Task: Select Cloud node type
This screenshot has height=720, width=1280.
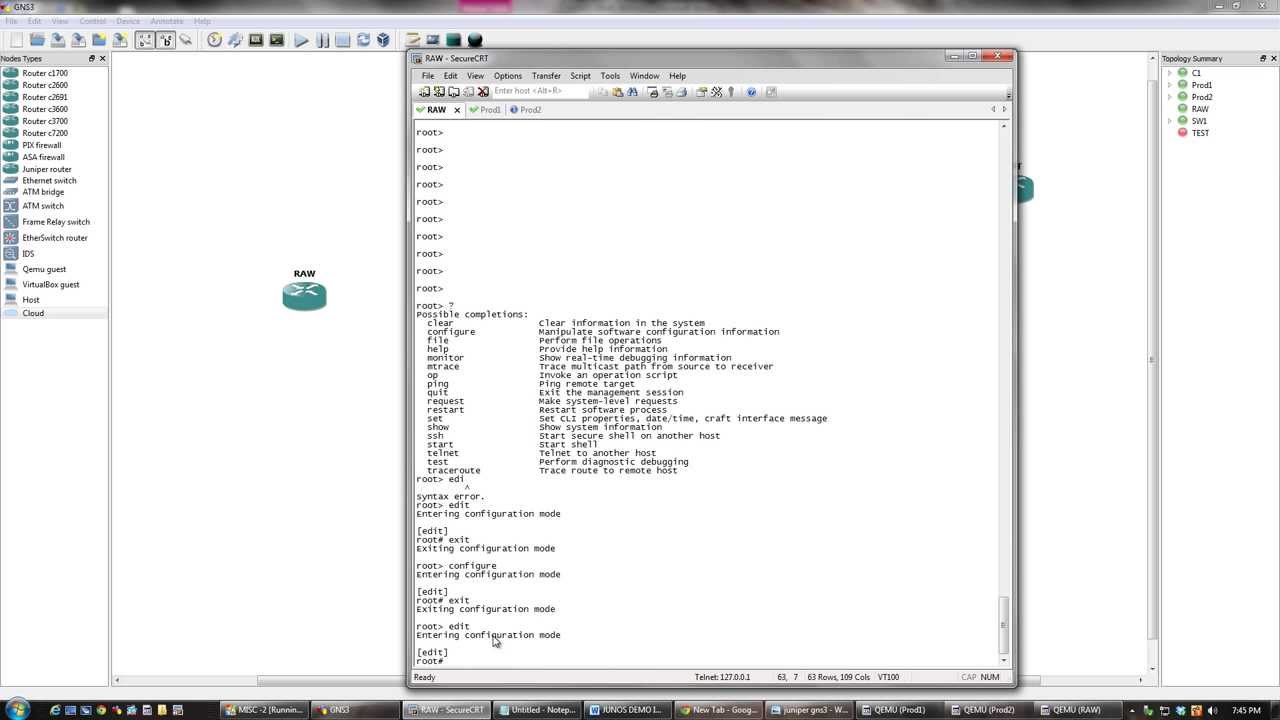Action: pyautogui.click(x=33, y=313)
